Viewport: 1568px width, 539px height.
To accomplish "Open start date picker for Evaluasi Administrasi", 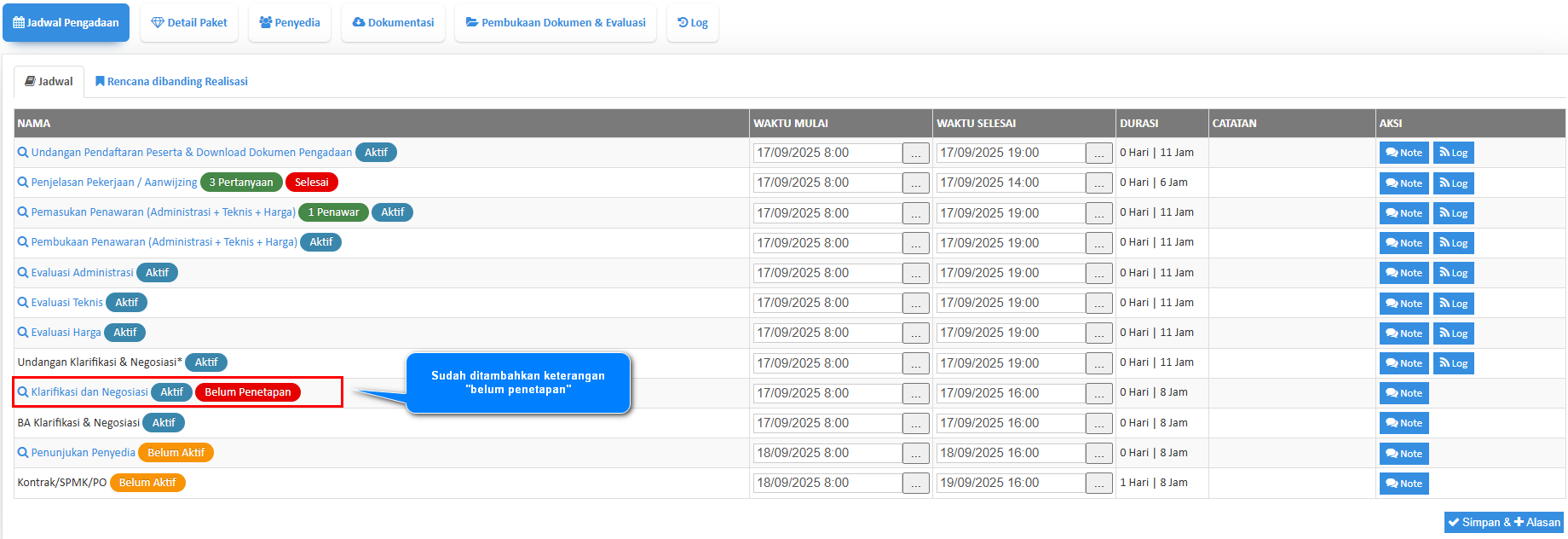I will click(915, 273).
